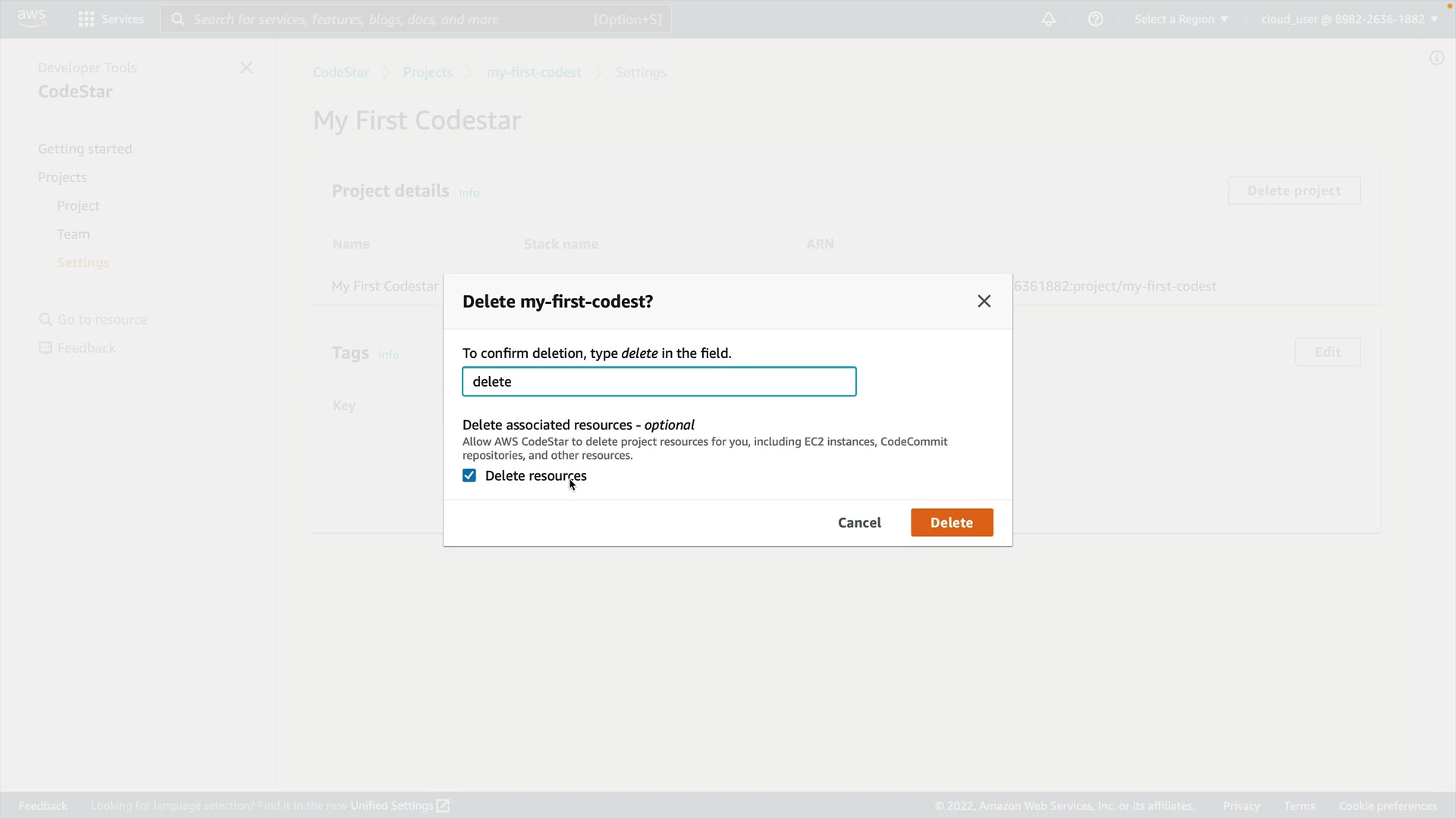Go to Getting started in sidebar
Screen dimensions: 1456x819
tap(85, 149)
